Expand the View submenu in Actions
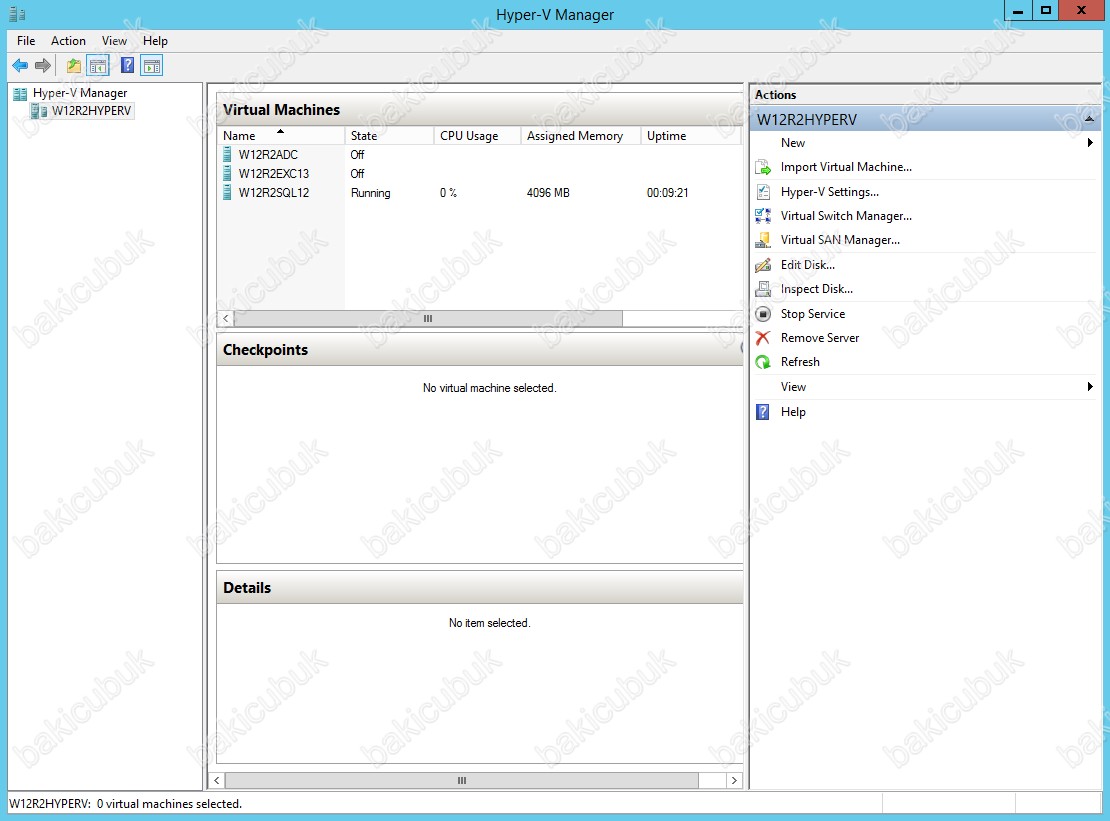The image size is (1110, 821). point(1090,386)
